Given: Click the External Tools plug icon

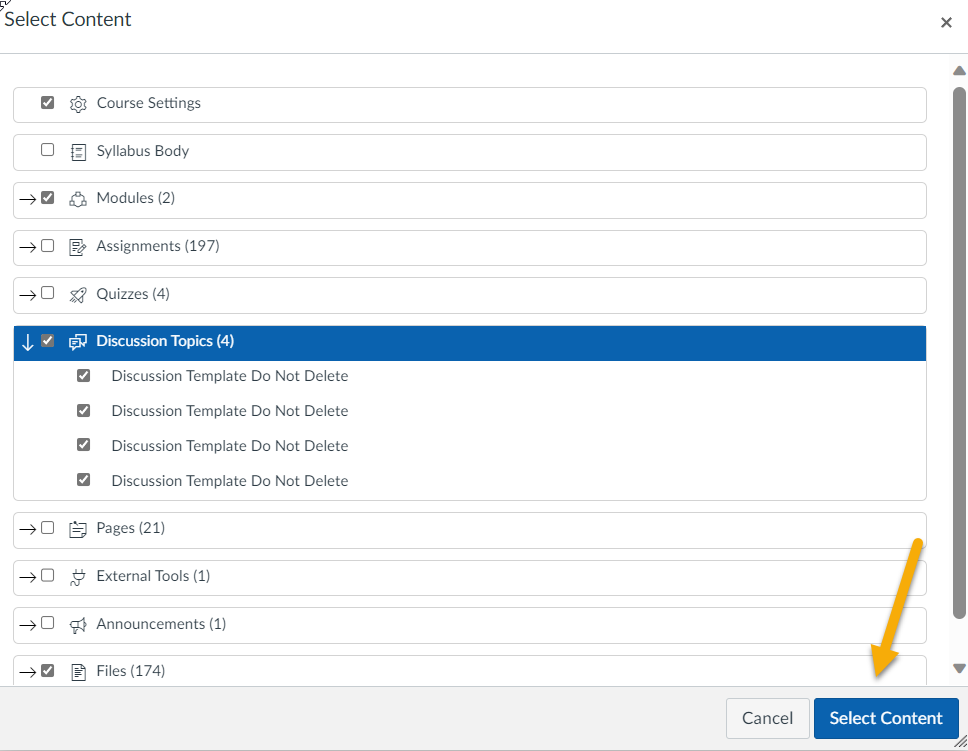Looking at the screenshot, I should [78, 577].
